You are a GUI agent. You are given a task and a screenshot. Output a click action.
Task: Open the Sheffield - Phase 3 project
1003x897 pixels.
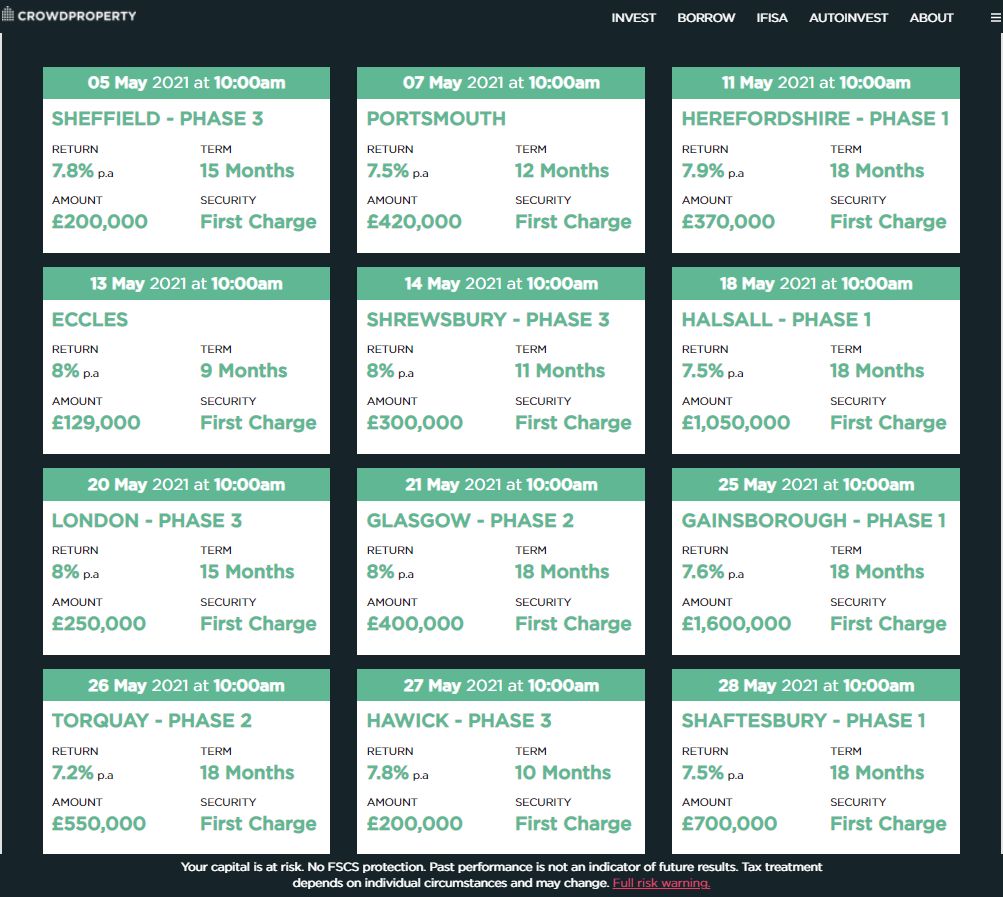click(x=157, y=118)
